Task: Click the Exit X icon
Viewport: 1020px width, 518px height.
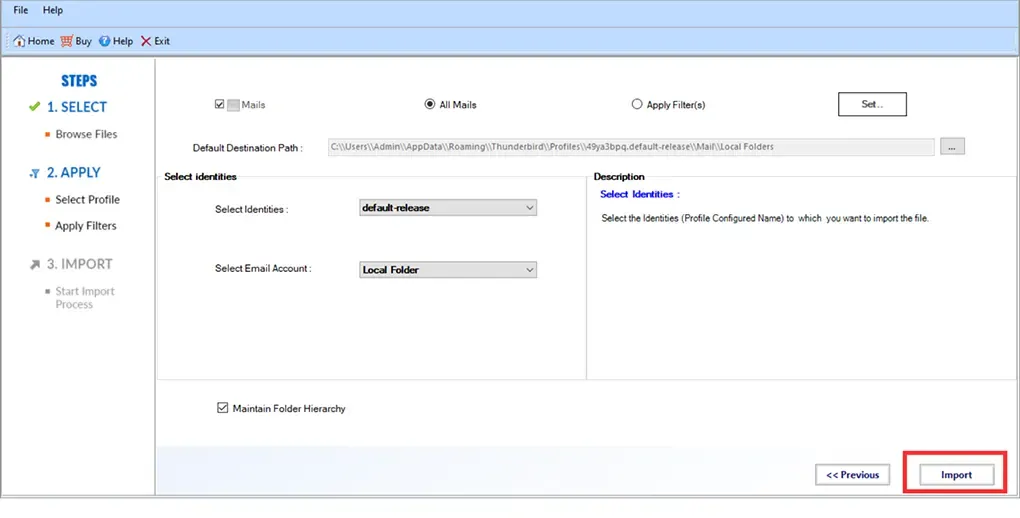Action: click(x=146, y=41)
